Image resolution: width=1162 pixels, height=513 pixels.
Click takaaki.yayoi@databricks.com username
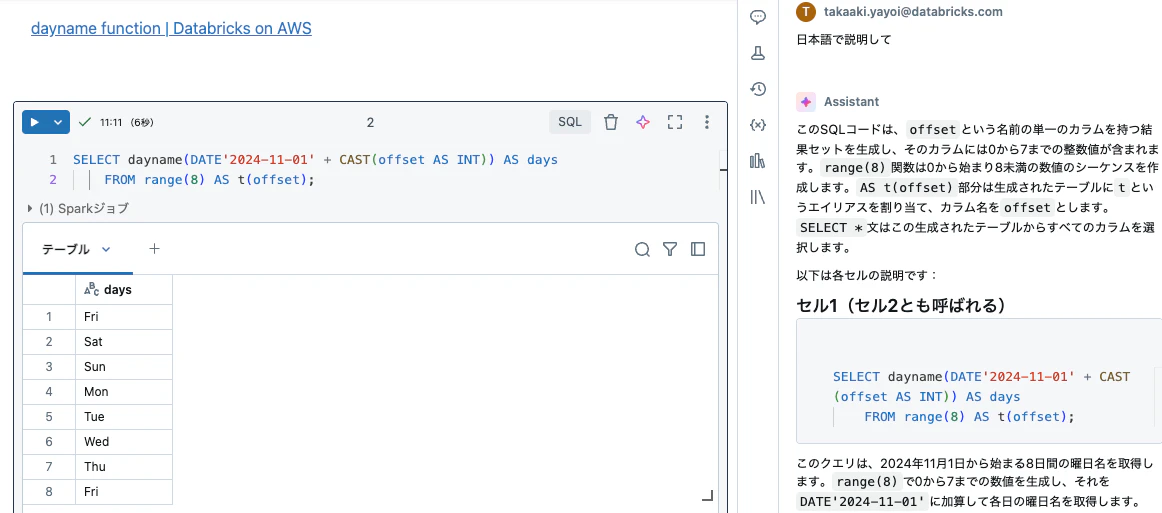pyautogui.click(x=913, y=12)
